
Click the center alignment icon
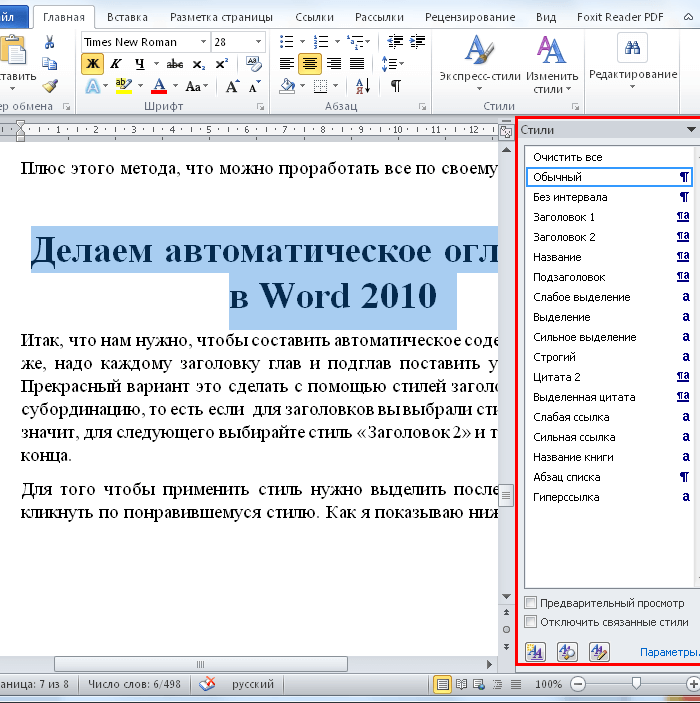click(309, 64)
